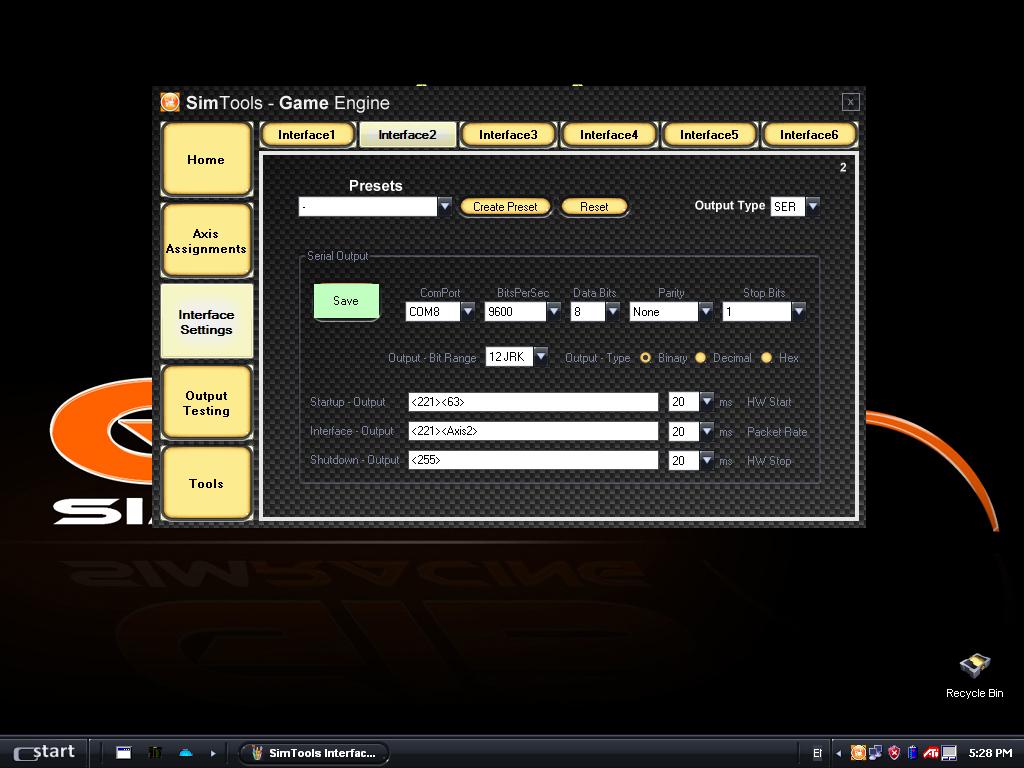Open Interface Settings section

(x=206, y=321)
